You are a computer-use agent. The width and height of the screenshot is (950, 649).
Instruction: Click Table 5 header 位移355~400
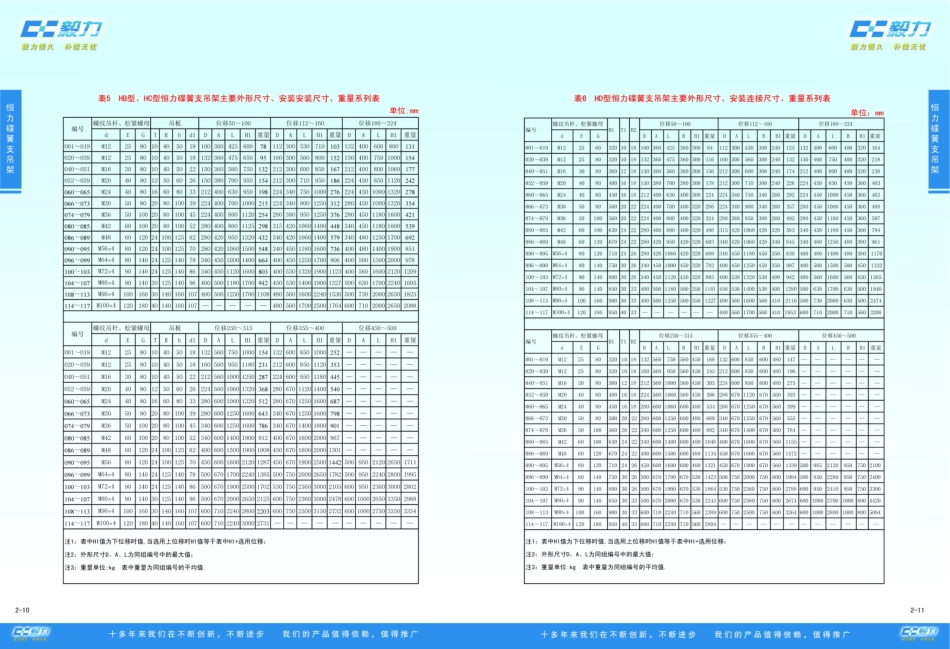tap(306, 328)
